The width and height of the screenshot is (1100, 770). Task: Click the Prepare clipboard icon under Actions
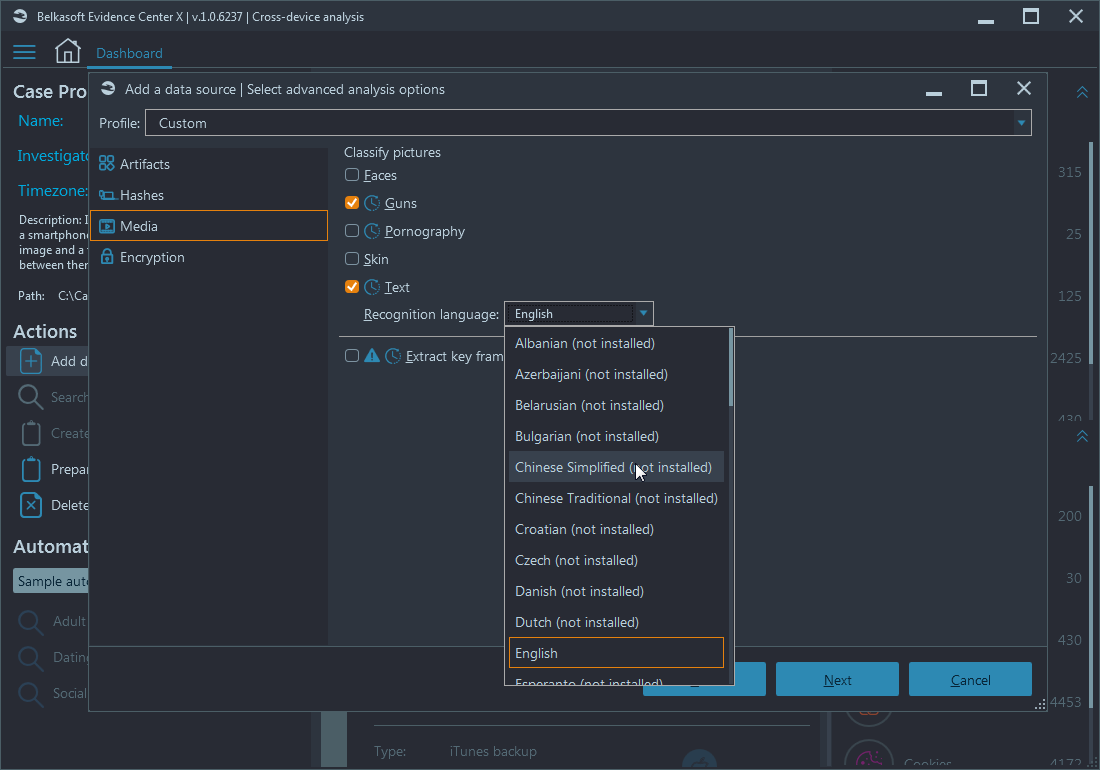31,469
